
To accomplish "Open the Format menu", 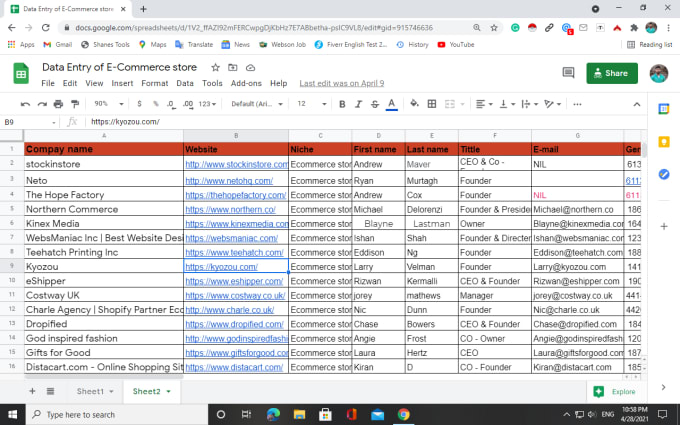I will pyautogui.click(x=154, y=83).
